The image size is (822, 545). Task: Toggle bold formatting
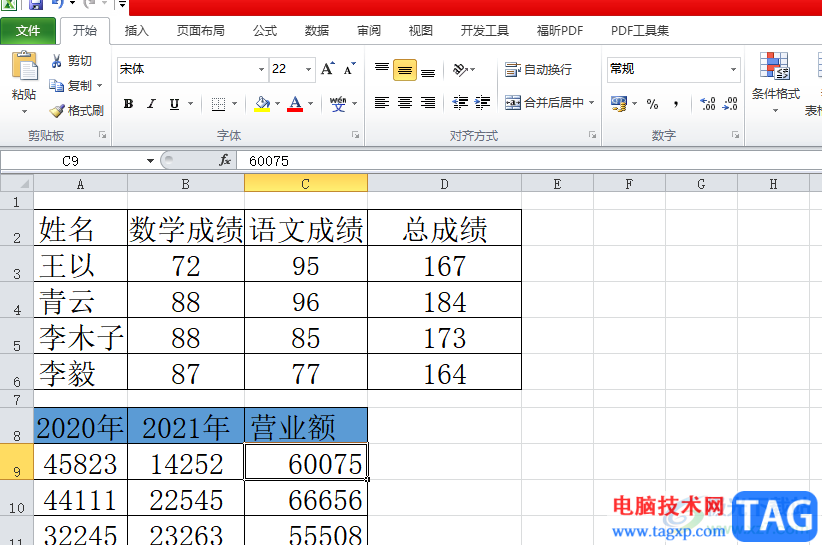pos(128,104)
